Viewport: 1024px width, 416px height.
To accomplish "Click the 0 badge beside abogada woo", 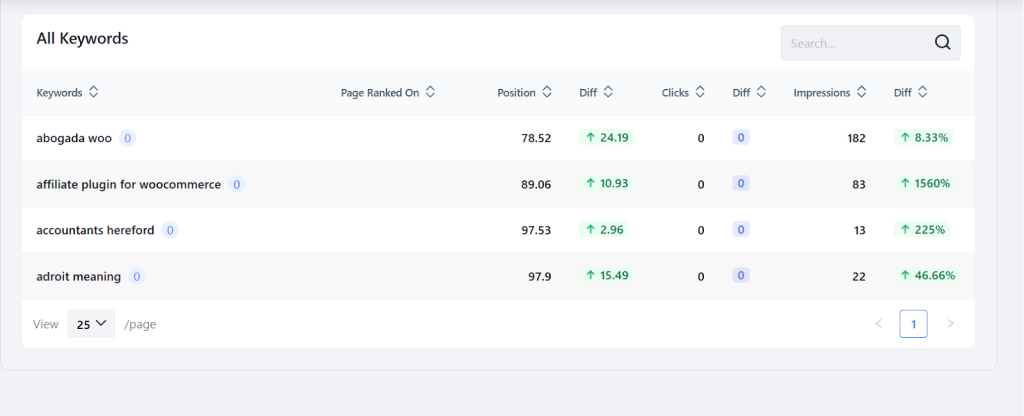I will click(x=127, y=138).
